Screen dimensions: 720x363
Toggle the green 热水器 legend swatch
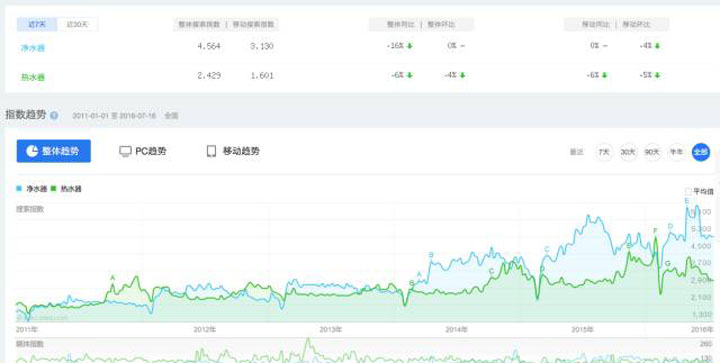pos(54,188)
